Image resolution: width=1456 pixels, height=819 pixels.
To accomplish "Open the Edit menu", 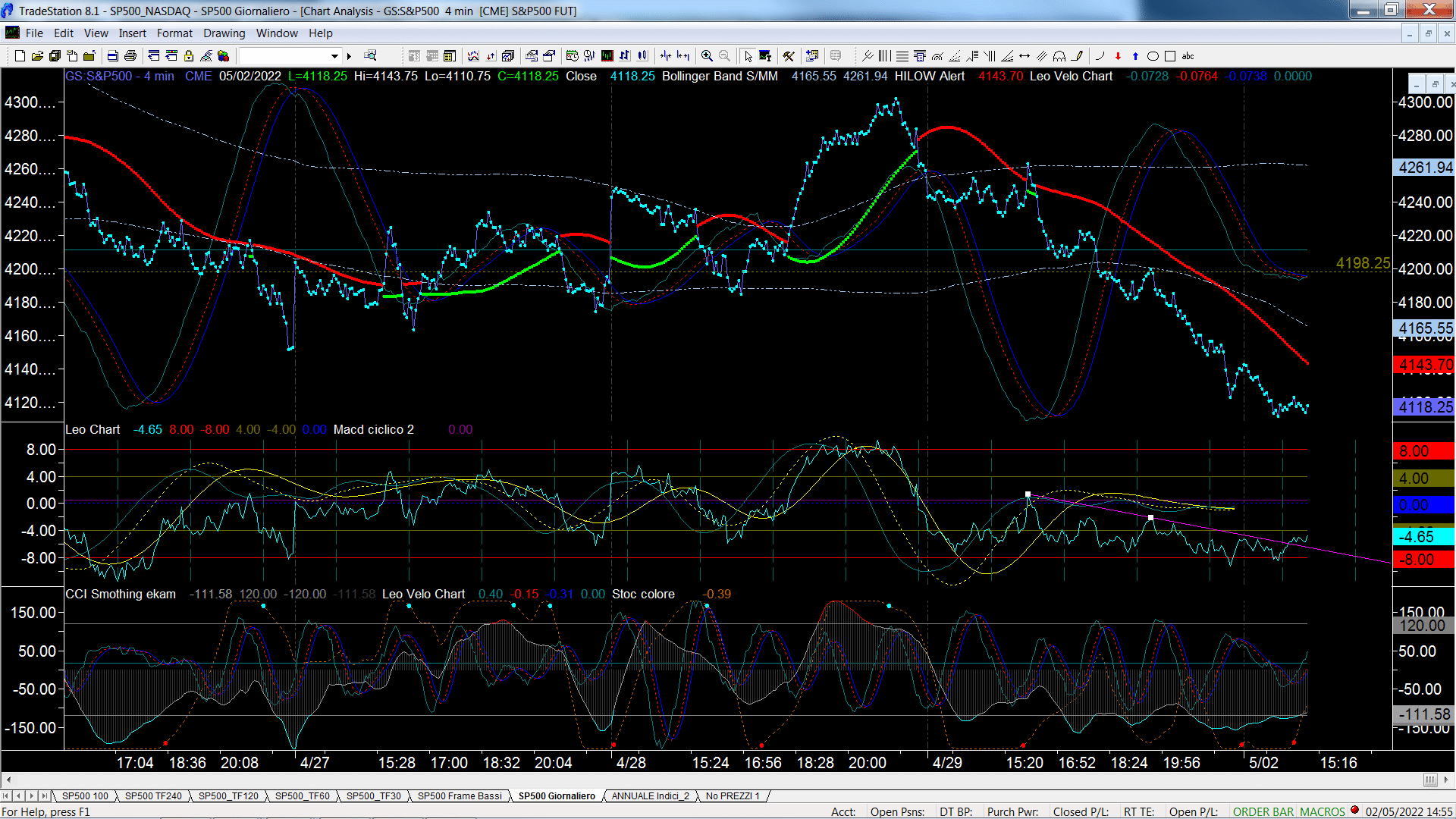I will click(x=64, y=33).
